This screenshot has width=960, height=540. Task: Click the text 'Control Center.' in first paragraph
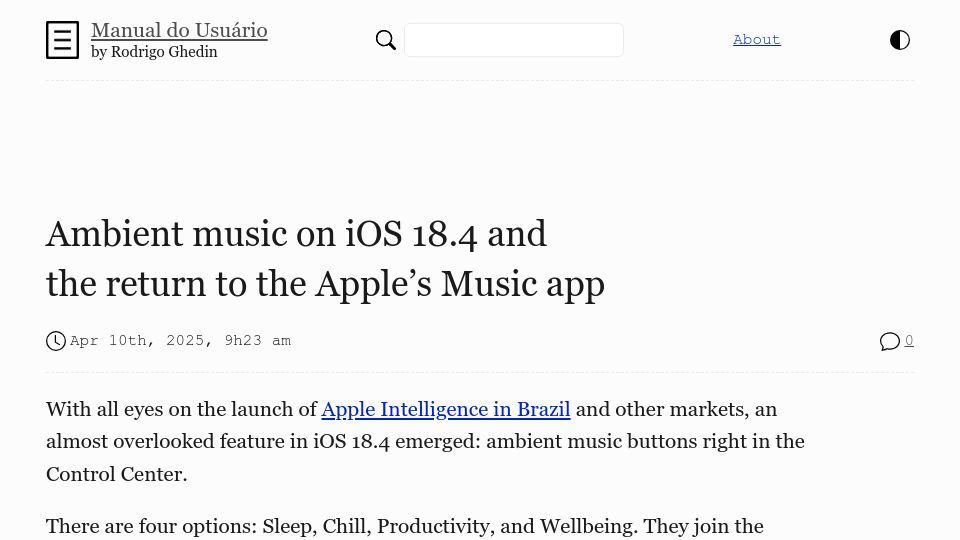(116, 474)
